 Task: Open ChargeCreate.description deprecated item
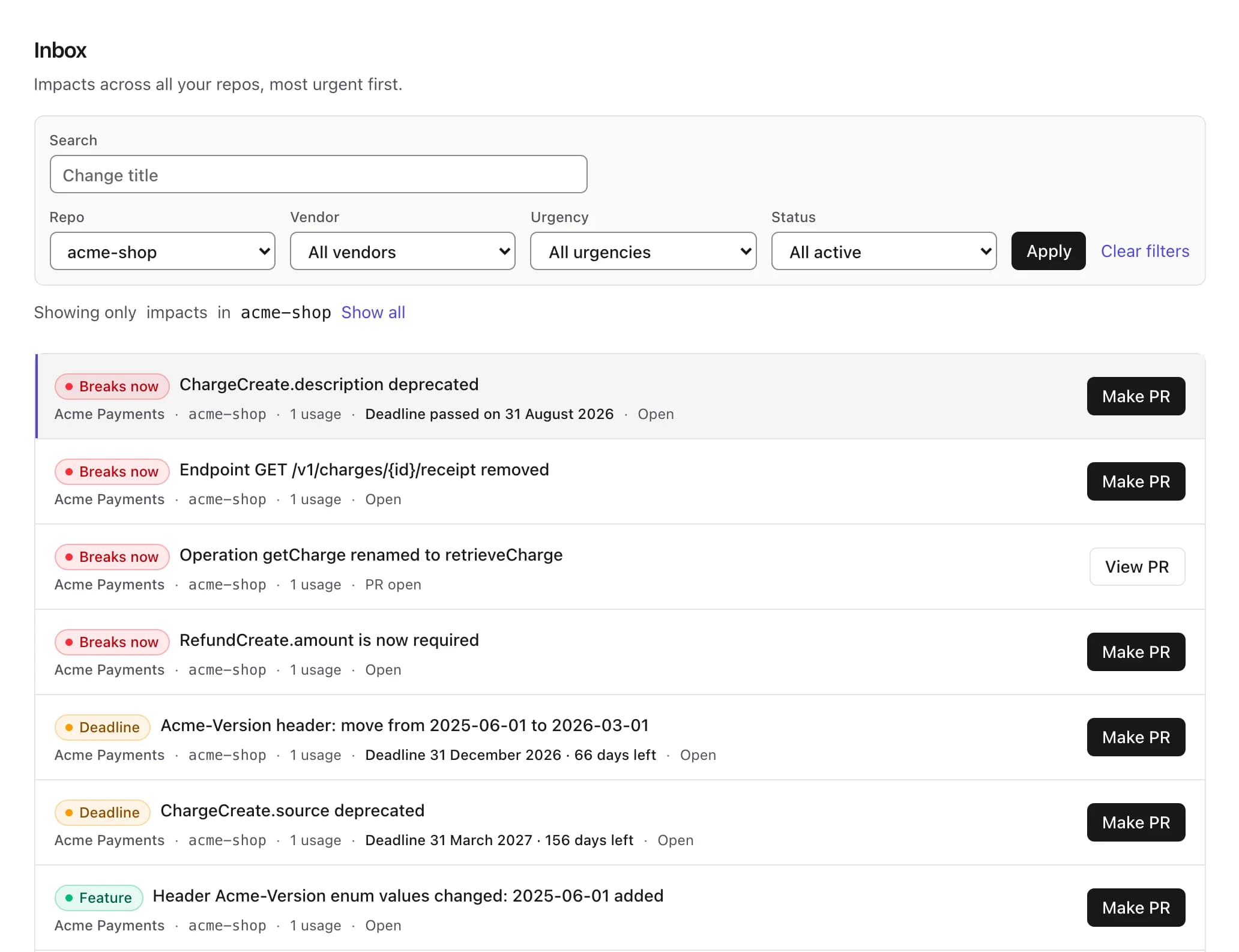329,384
